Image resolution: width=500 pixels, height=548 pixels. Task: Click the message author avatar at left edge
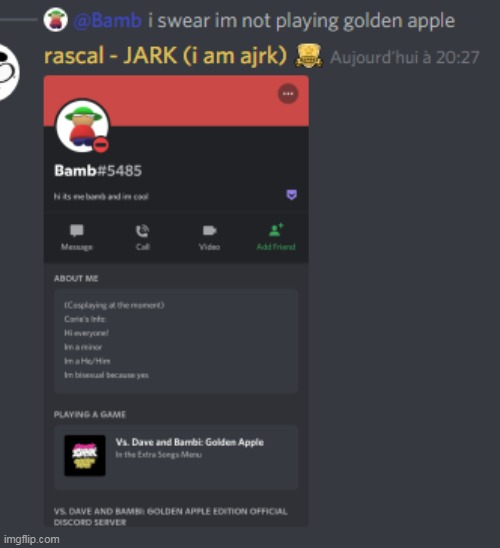coord(8,72)
